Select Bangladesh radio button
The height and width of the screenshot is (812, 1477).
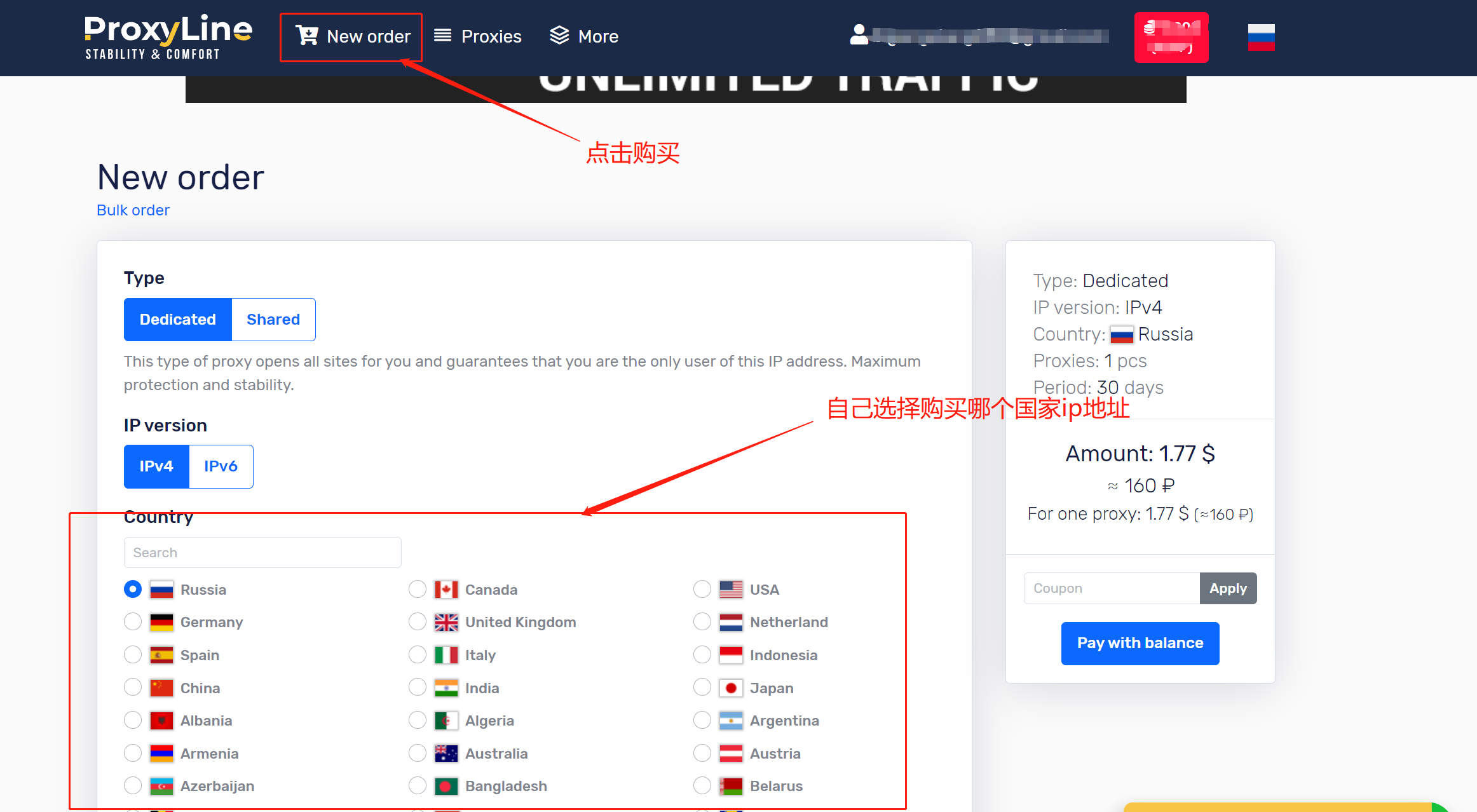pos(418,785)
